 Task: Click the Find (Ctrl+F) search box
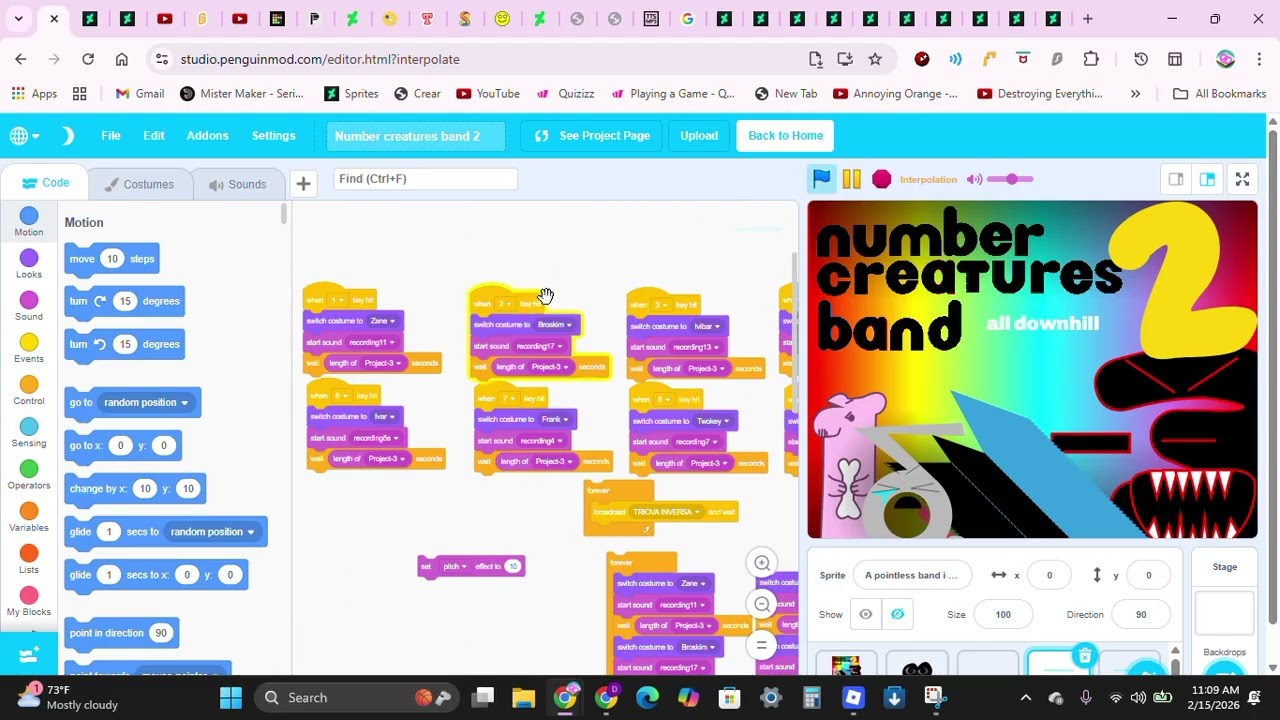pyautogui.click(x=425, y=179)
